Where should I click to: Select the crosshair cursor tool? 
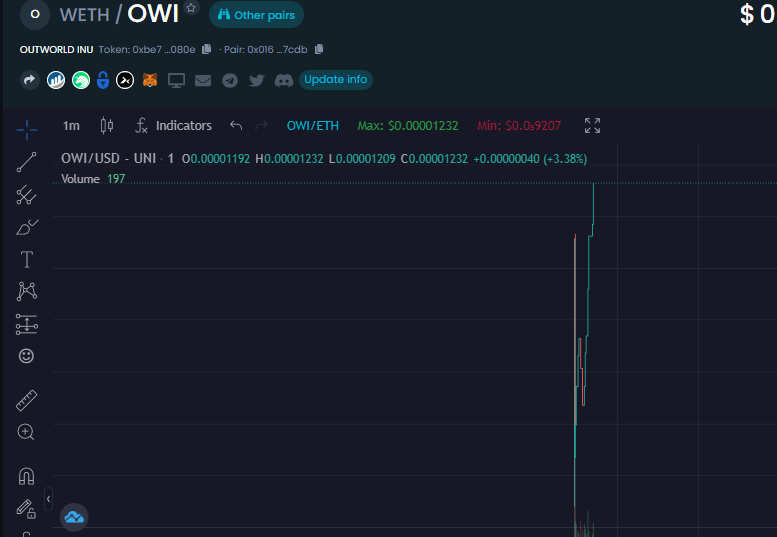(x=27, y=130)
